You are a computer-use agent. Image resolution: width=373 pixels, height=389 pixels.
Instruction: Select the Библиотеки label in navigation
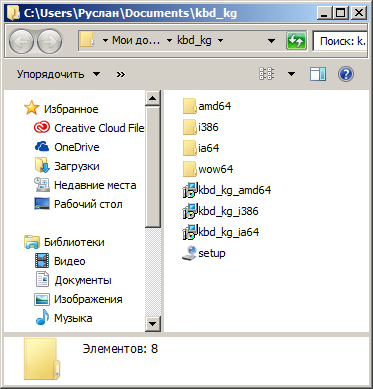[x=74, y=242]
